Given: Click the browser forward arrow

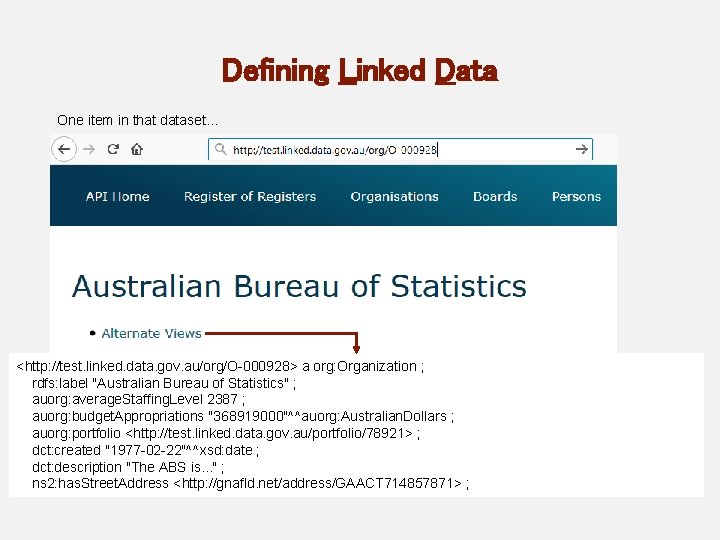Looking at the screenshot, I should pos(89,149).
